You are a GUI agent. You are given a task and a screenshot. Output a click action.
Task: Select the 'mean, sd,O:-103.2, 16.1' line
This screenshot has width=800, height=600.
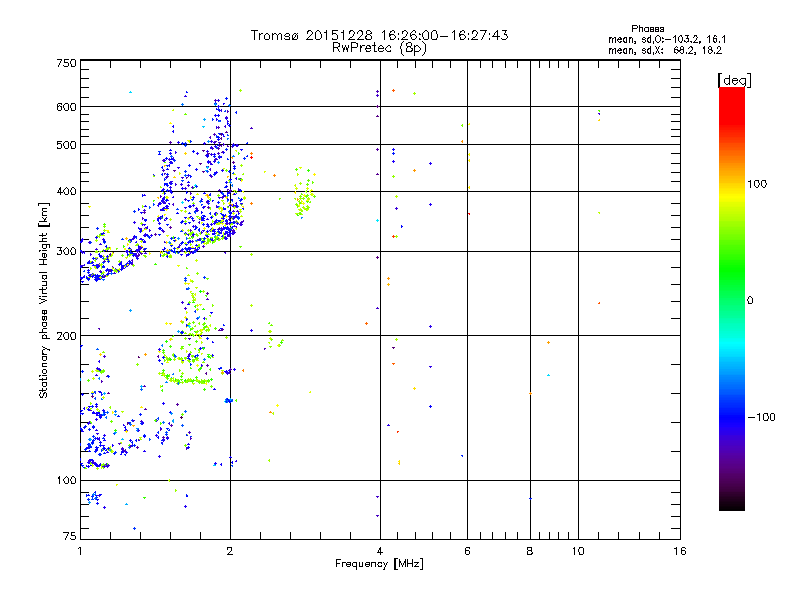(667, 39)
